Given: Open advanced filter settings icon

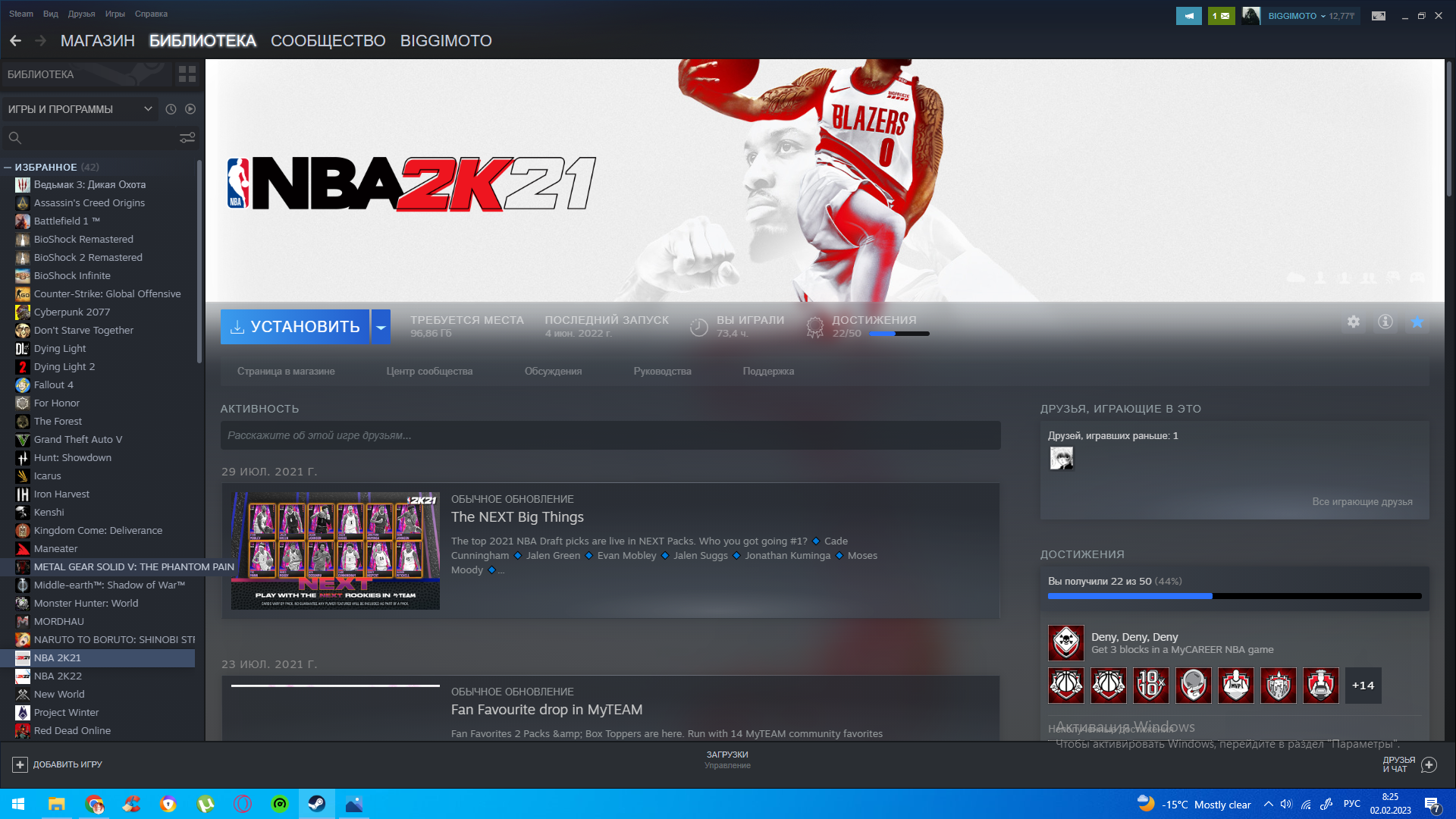Looking at the screenshot, I should pos(187,138).
